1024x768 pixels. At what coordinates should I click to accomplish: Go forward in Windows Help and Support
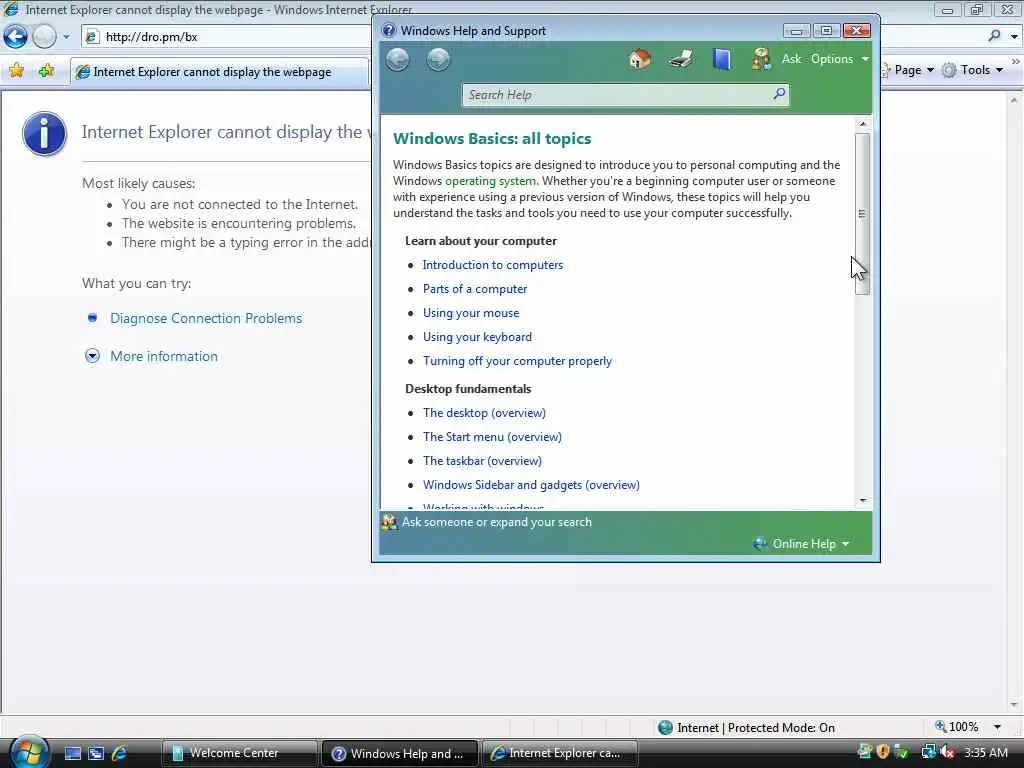click(438, 59)
